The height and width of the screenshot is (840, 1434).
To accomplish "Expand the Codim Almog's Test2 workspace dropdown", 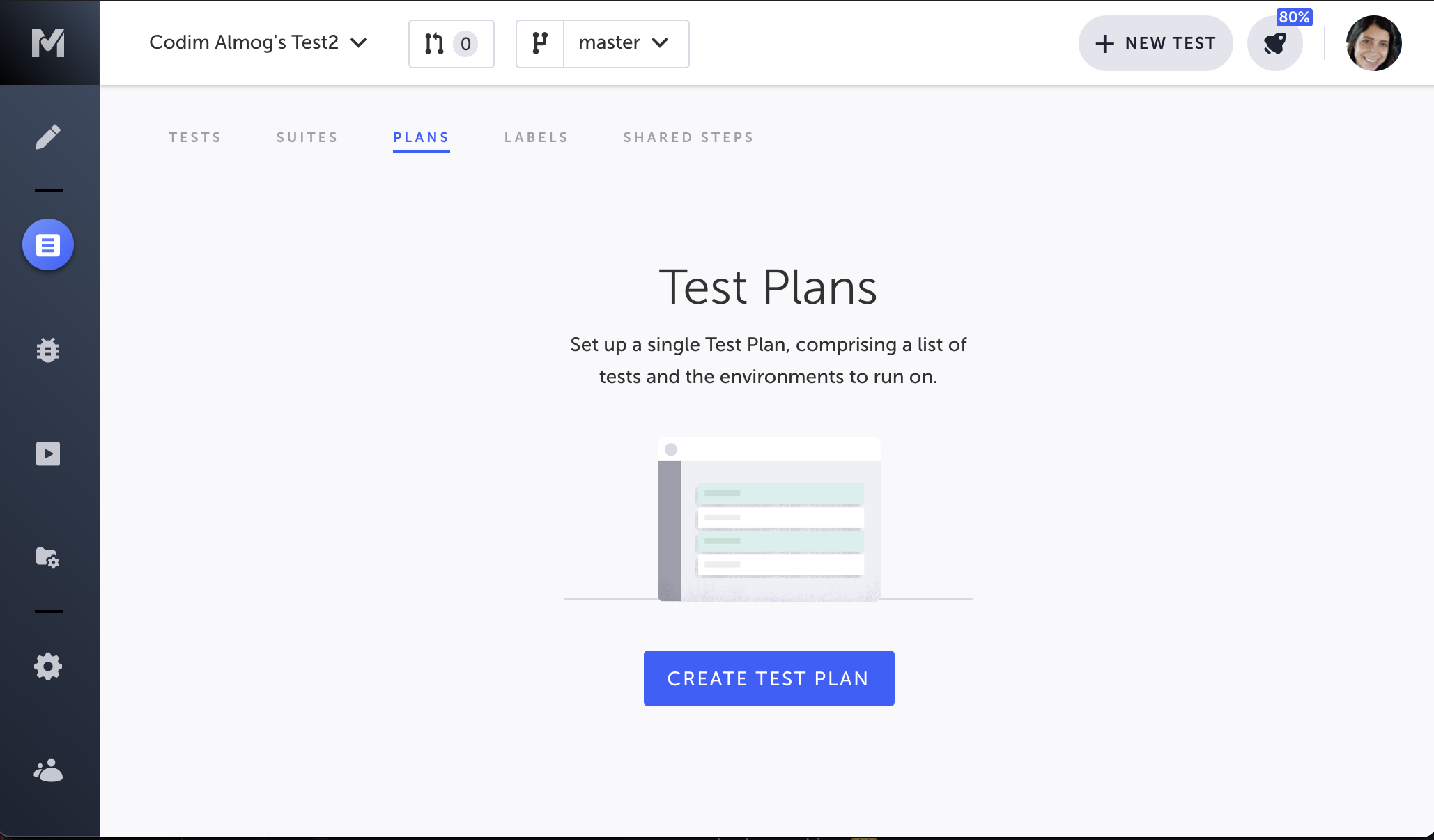I will click(258, 43).
